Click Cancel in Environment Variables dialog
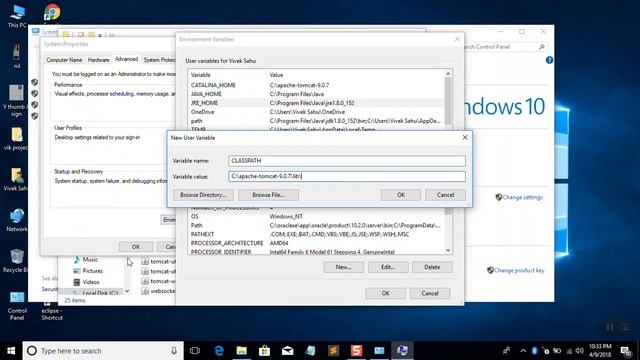 [x=430, y=293]
